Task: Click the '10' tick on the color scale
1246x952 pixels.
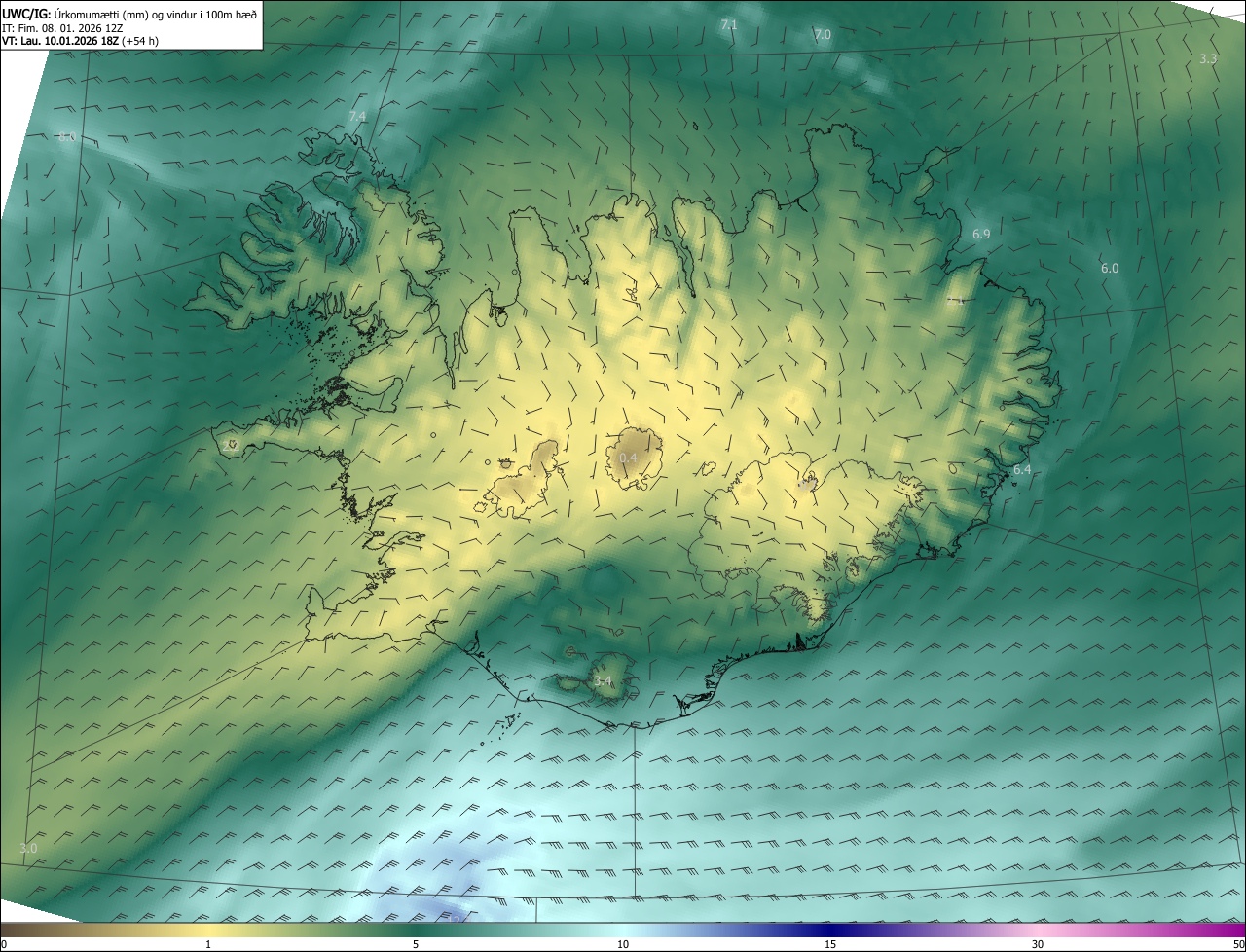Action: click(623, 944)
